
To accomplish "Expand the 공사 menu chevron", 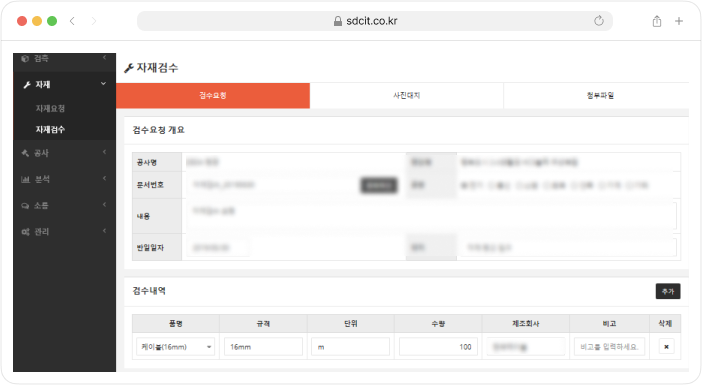I will [104, 152].
